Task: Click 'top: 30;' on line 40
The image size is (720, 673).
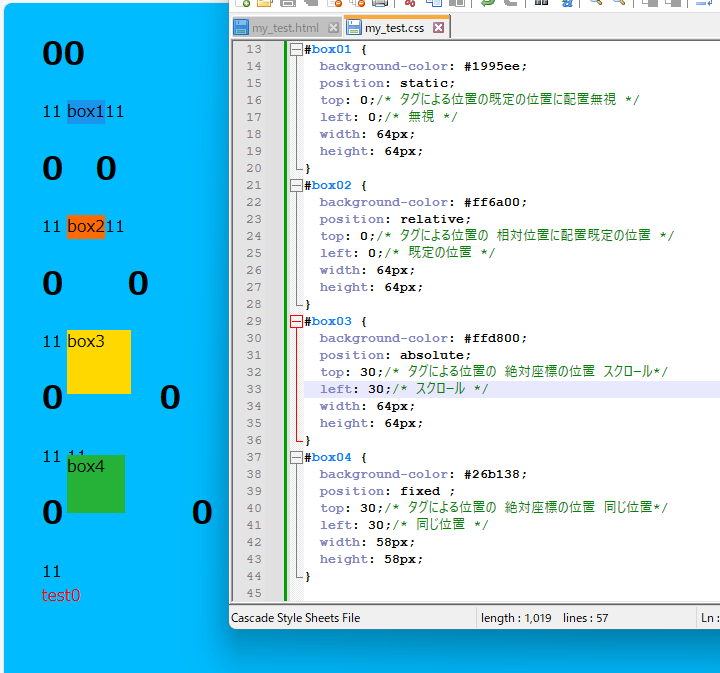Action: pyautogui.click(x=351, y=508)
